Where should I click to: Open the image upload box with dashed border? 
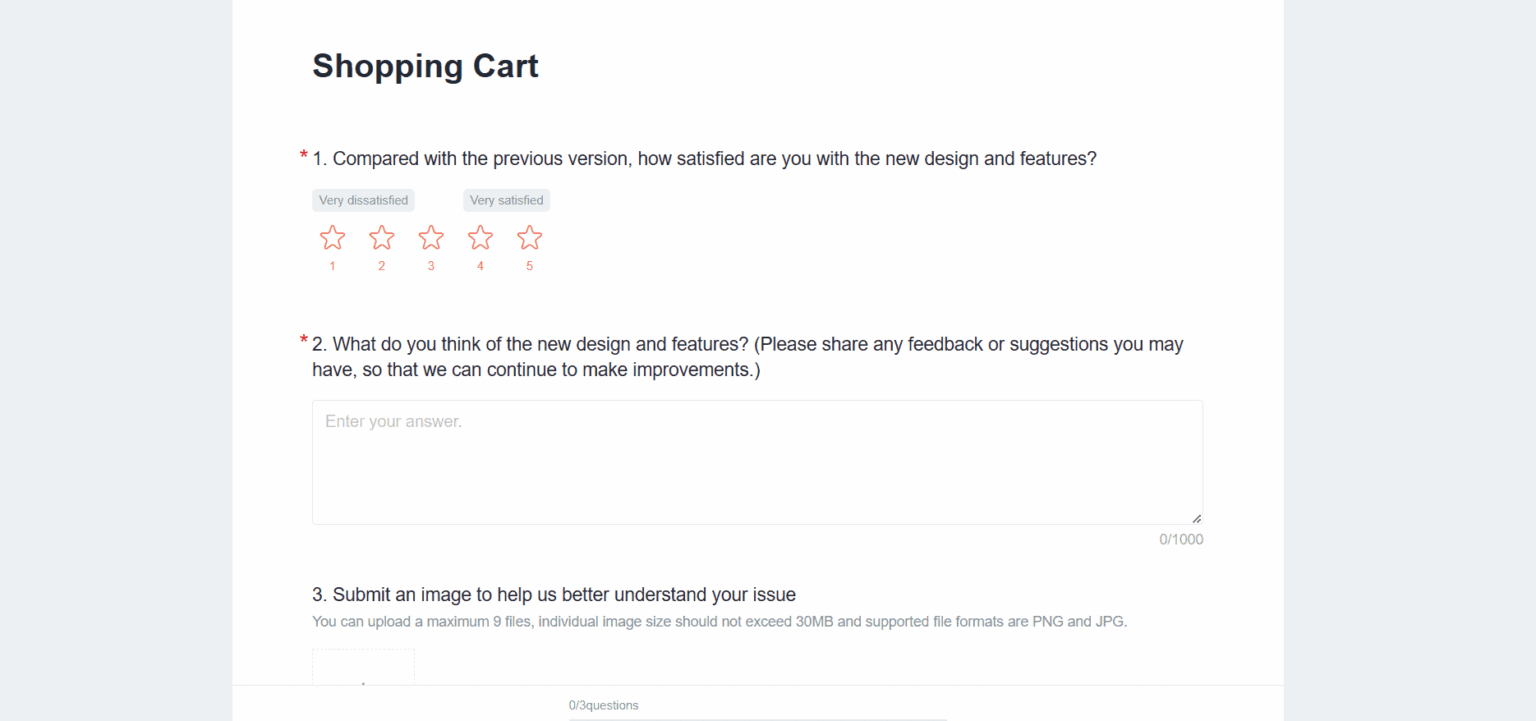pos(363,668)
